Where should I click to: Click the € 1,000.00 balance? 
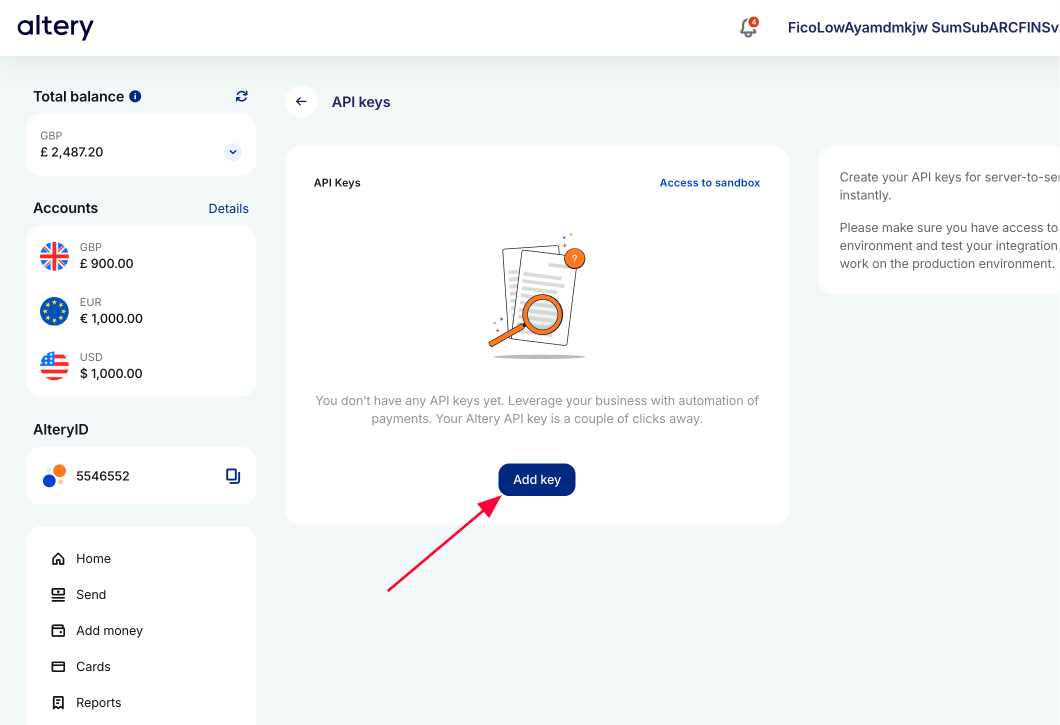coord(112,319)
